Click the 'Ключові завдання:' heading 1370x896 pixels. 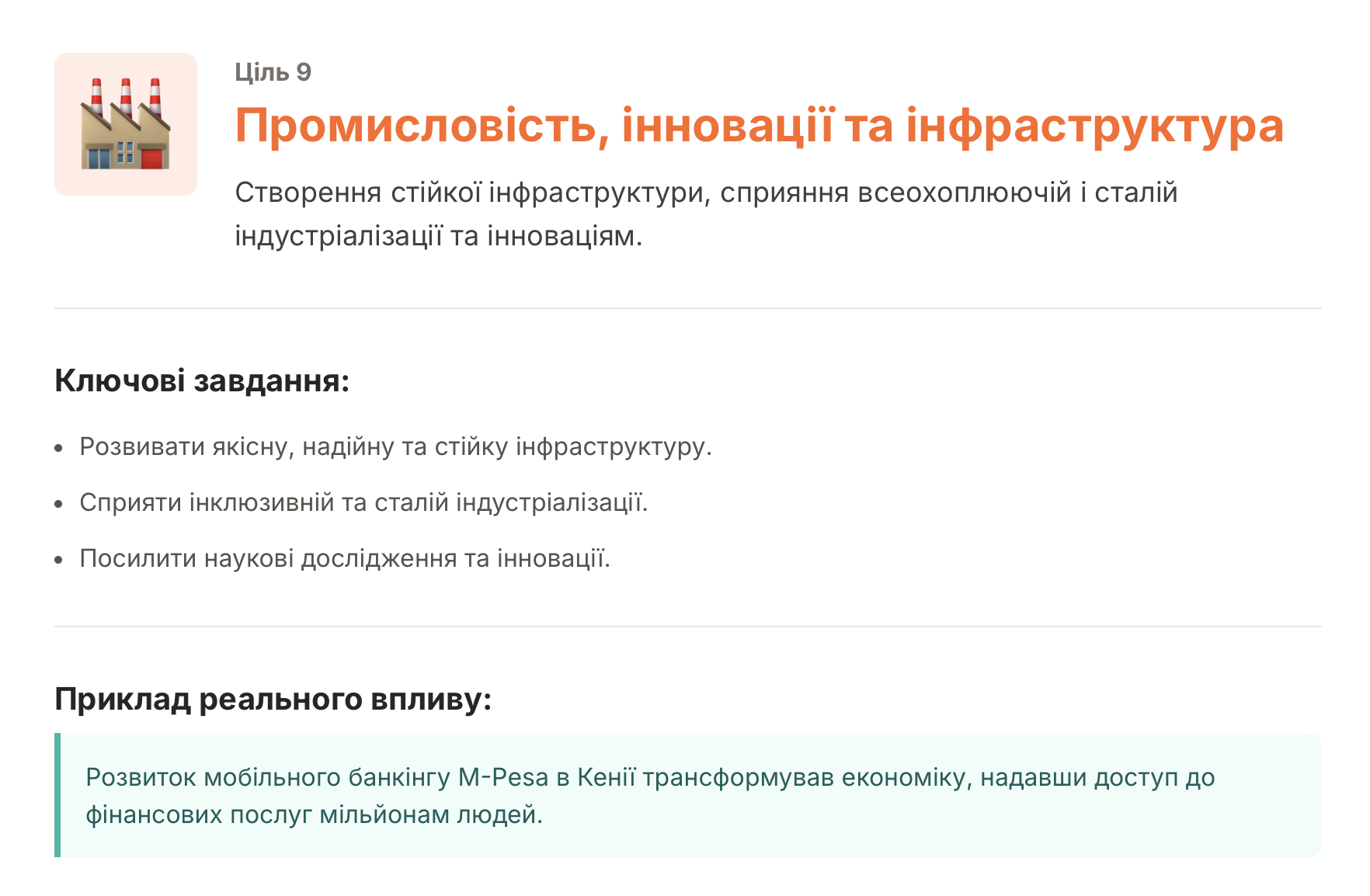[202, 381]
